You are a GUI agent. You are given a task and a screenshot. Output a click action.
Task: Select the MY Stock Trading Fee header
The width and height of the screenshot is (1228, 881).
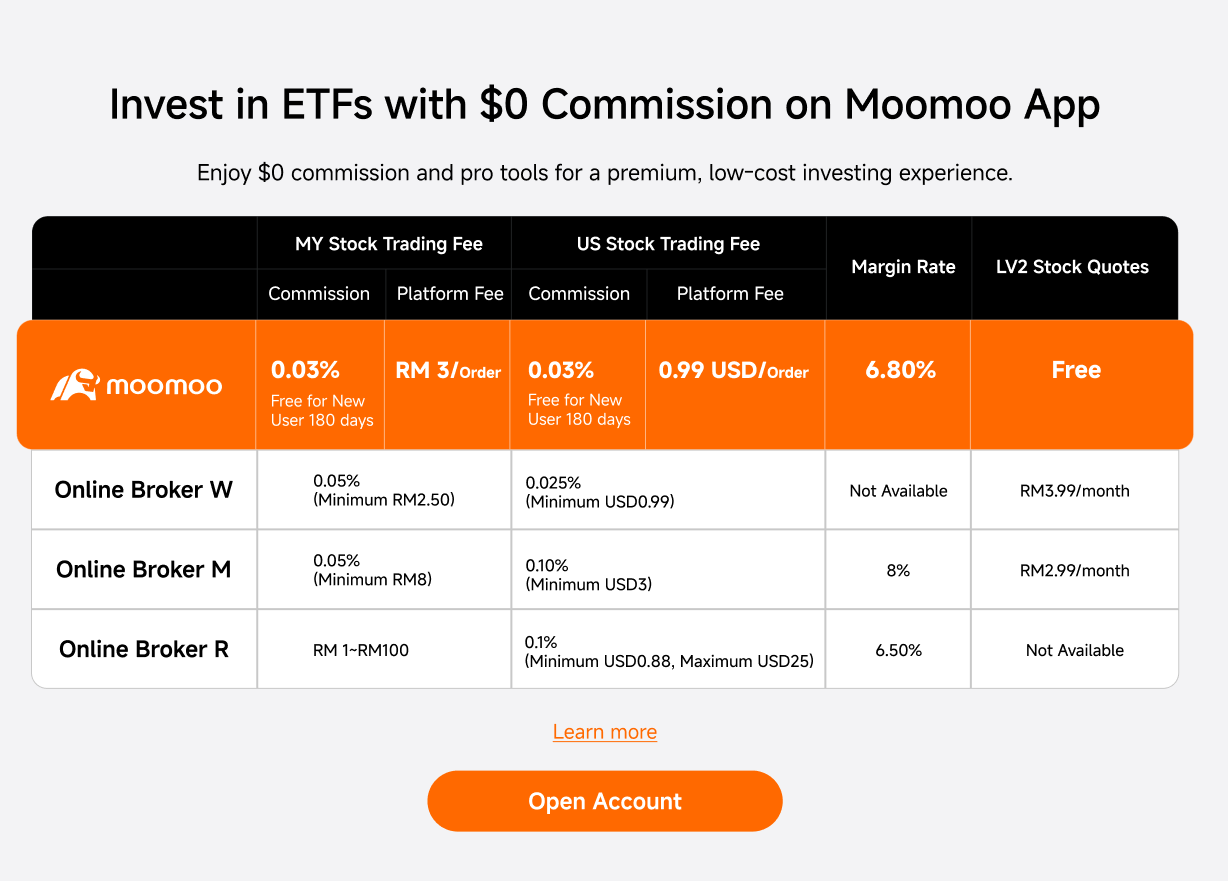click(389, 244)
